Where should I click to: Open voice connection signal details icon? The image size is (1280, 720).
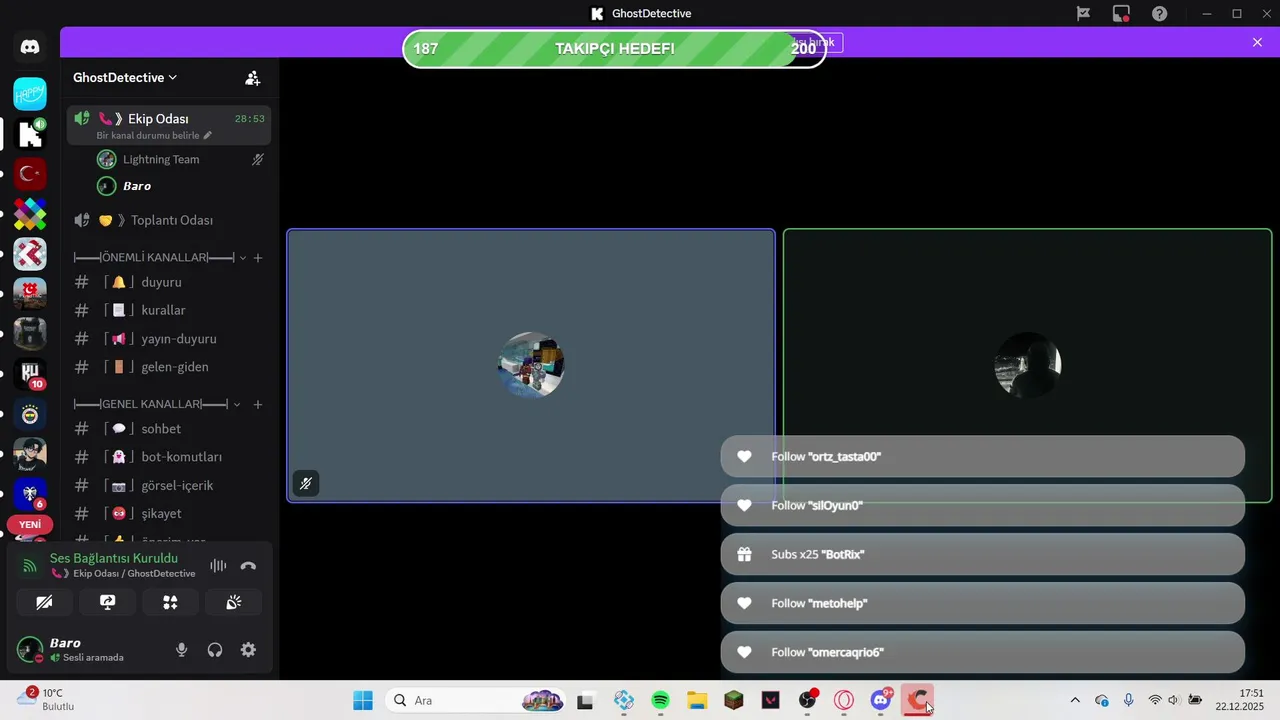coord(30,566)
